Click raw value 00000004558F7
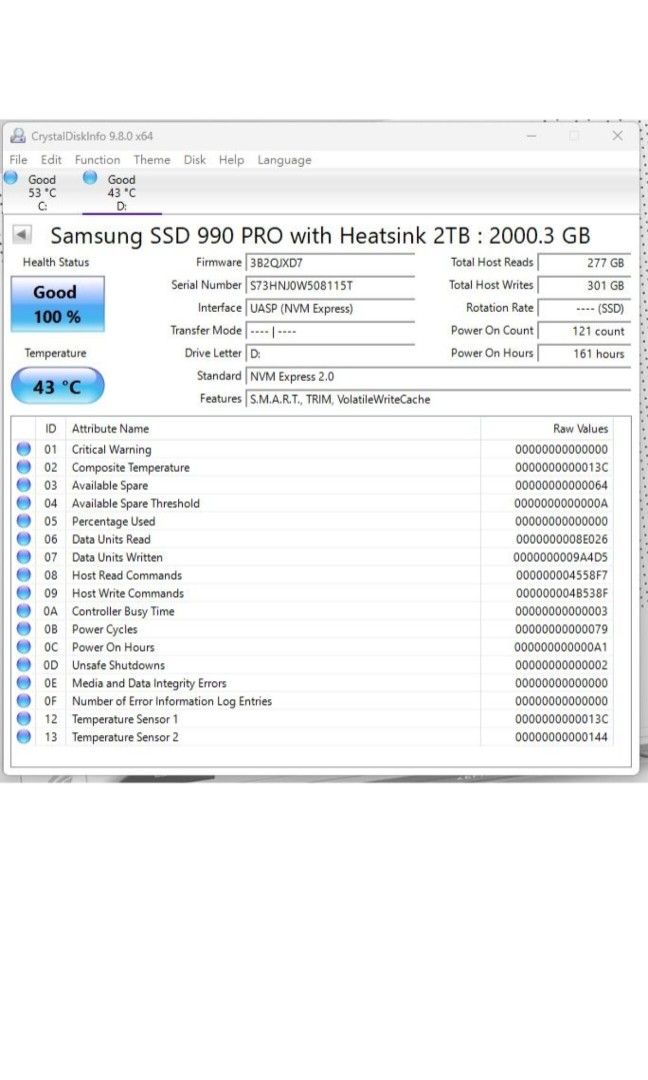Viewport: 648px width, 1080px height. [x=561, y=575]
